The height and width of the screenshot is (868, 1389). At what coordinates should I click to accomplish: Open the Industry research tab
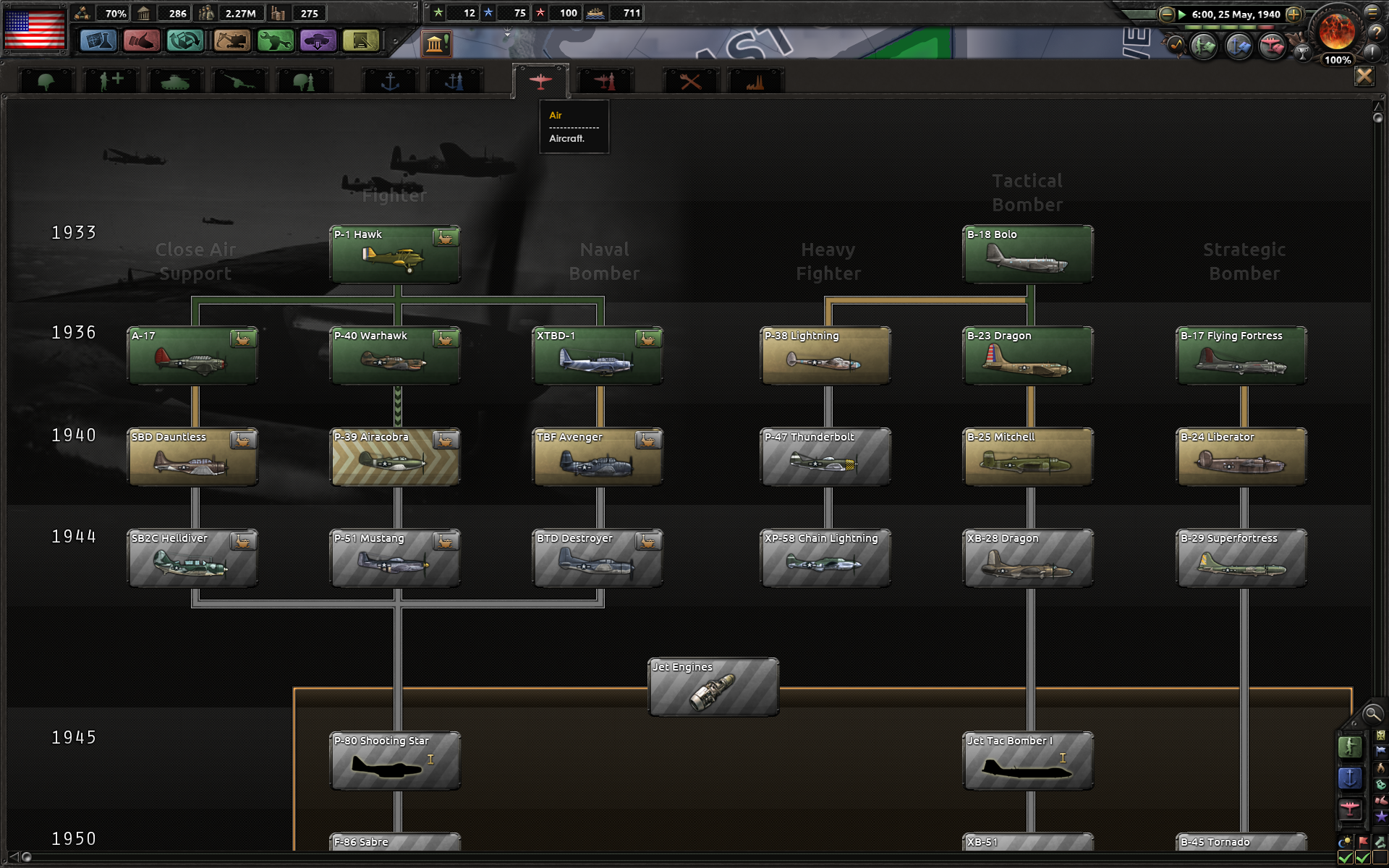click(x=755, y=80)
